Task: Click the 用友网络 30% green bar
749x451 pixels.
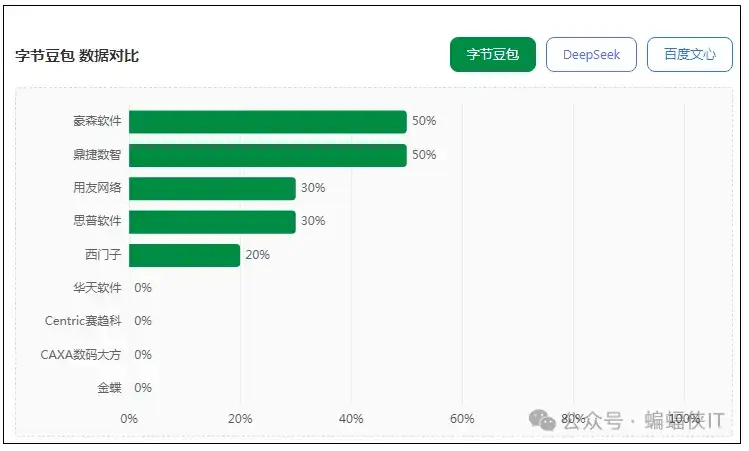Action: coord(212,188)
